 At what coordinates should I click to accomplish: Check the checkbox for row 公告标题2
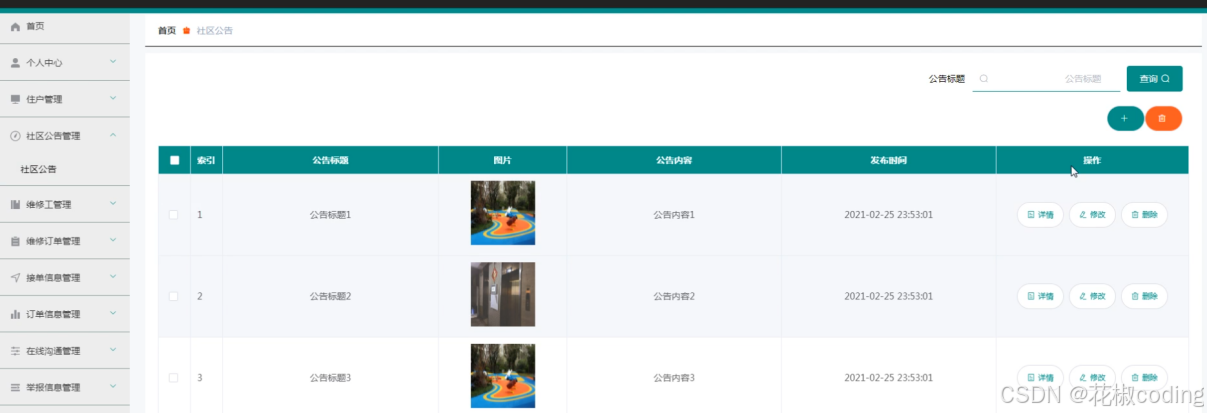click(174, 296)
